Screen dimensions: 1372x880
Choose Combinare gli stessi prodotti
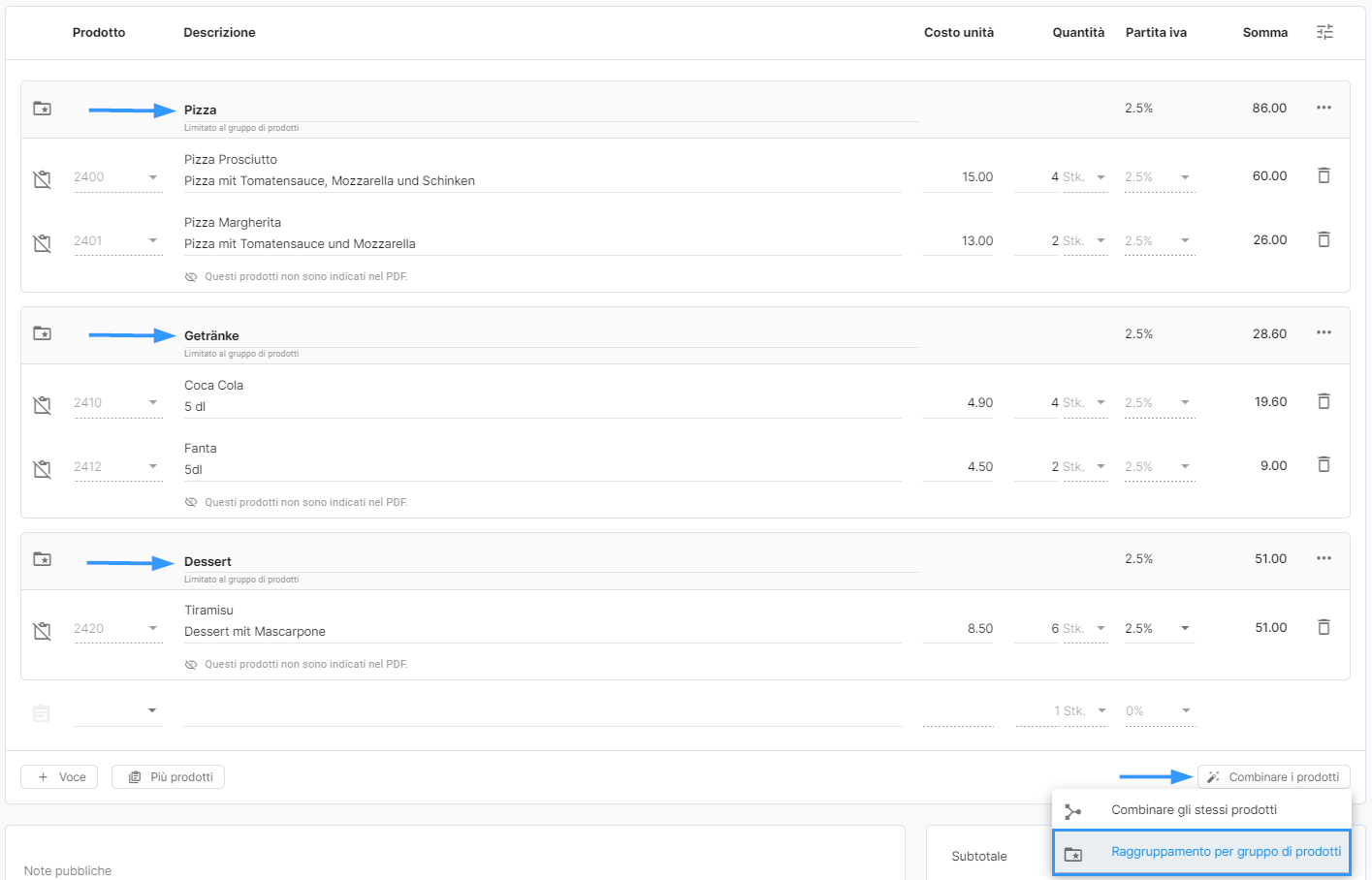(1194, 810)
